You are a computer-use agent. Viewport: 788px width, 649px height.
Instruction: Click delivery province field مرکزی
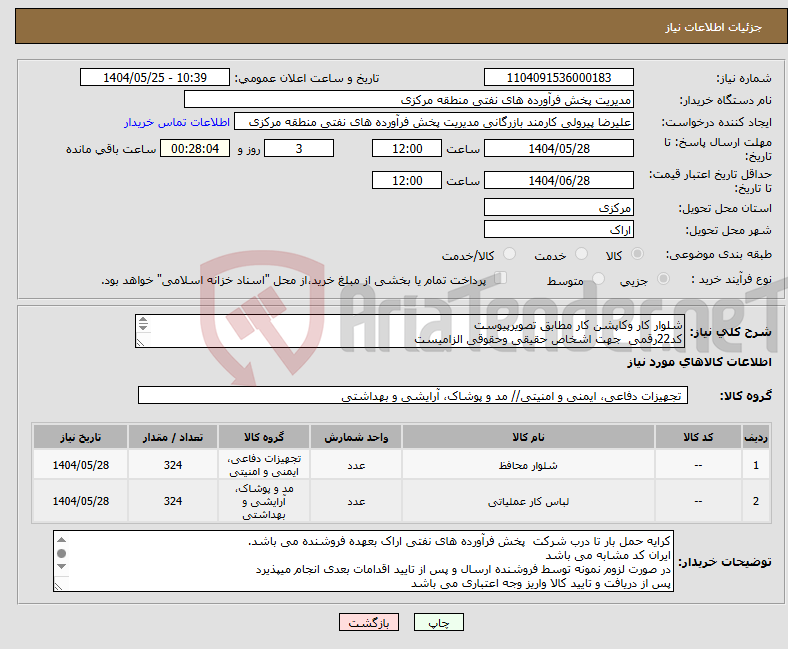tap(559, 207)
